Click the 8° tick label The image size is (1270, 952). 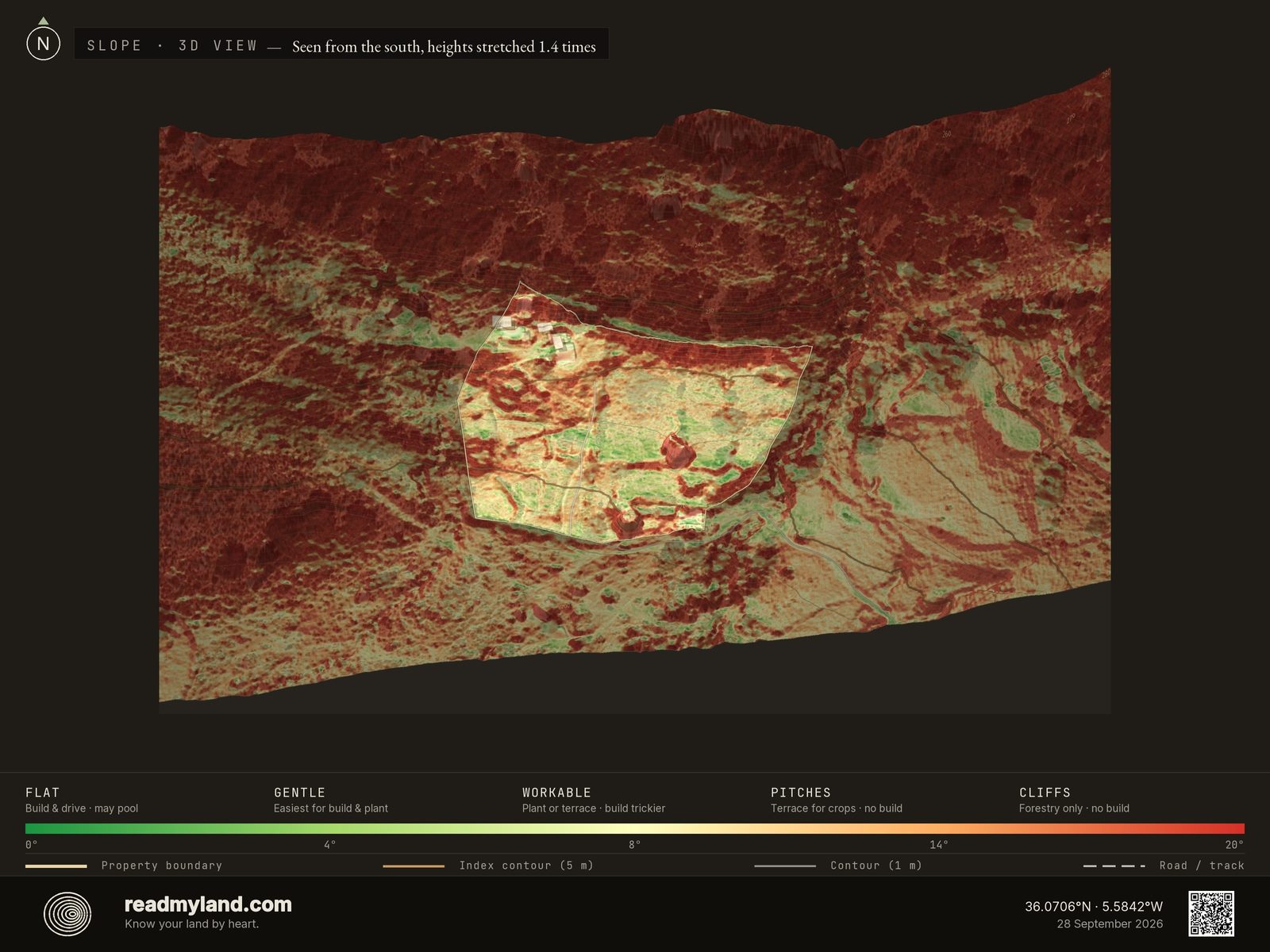tap(635, 845)
